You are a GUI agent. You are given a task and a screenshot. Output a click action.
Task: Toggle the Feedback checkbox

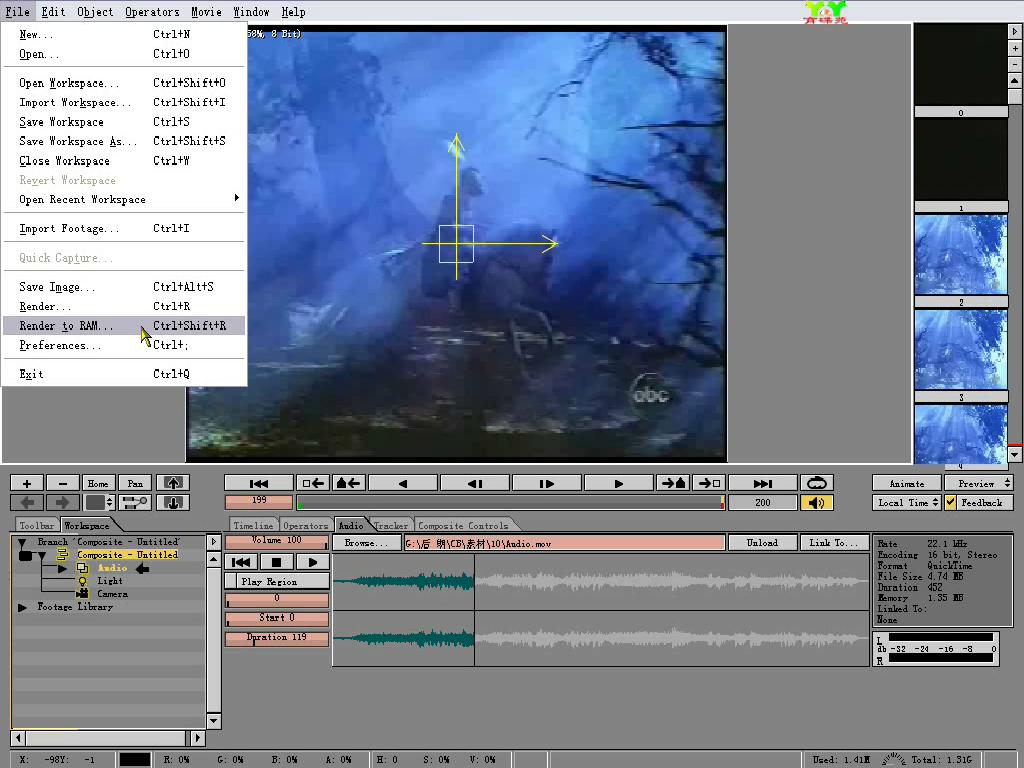point(950,502)
